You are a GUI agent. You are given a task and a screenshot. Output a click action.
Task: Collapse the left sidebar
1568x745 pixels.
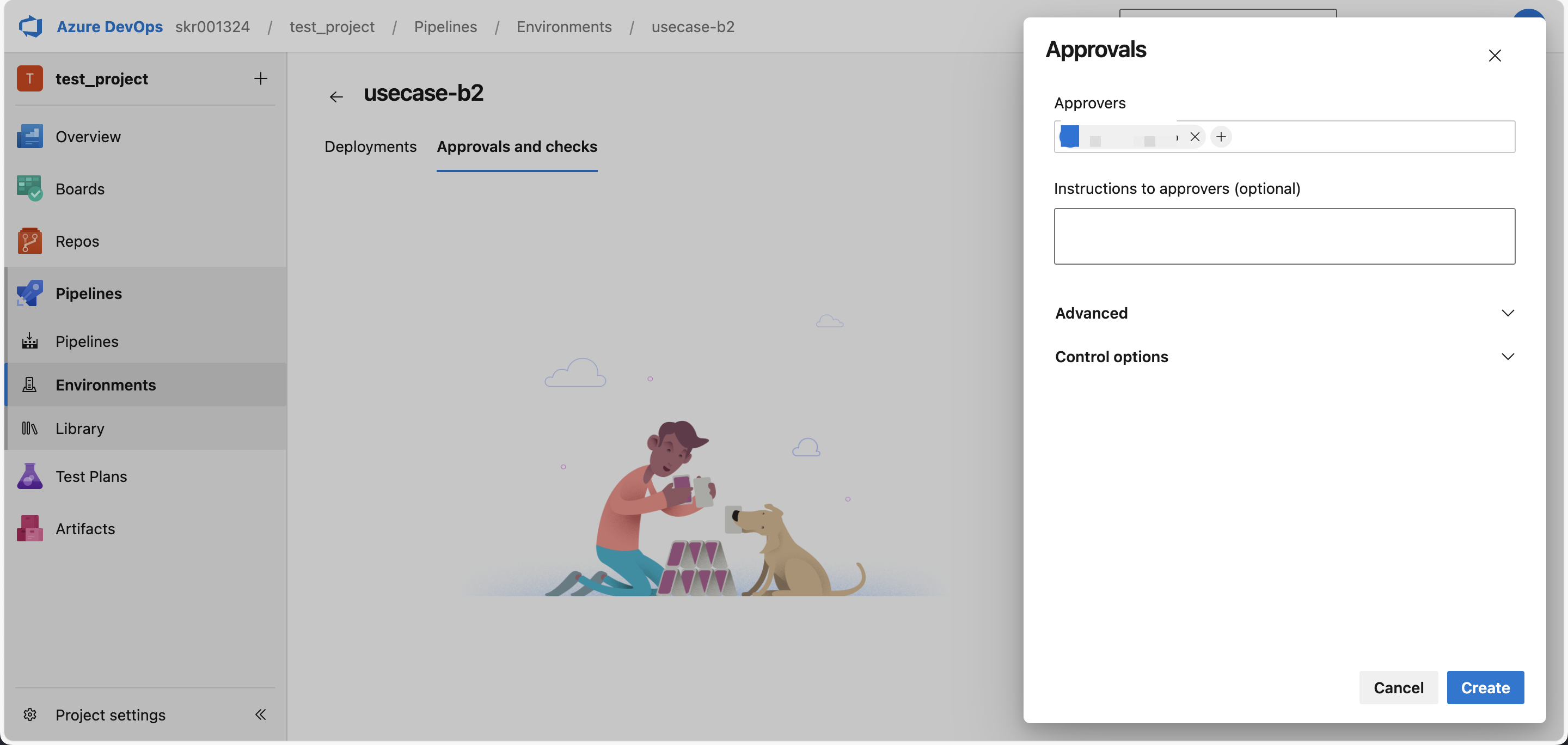click(x=261, y=715)
